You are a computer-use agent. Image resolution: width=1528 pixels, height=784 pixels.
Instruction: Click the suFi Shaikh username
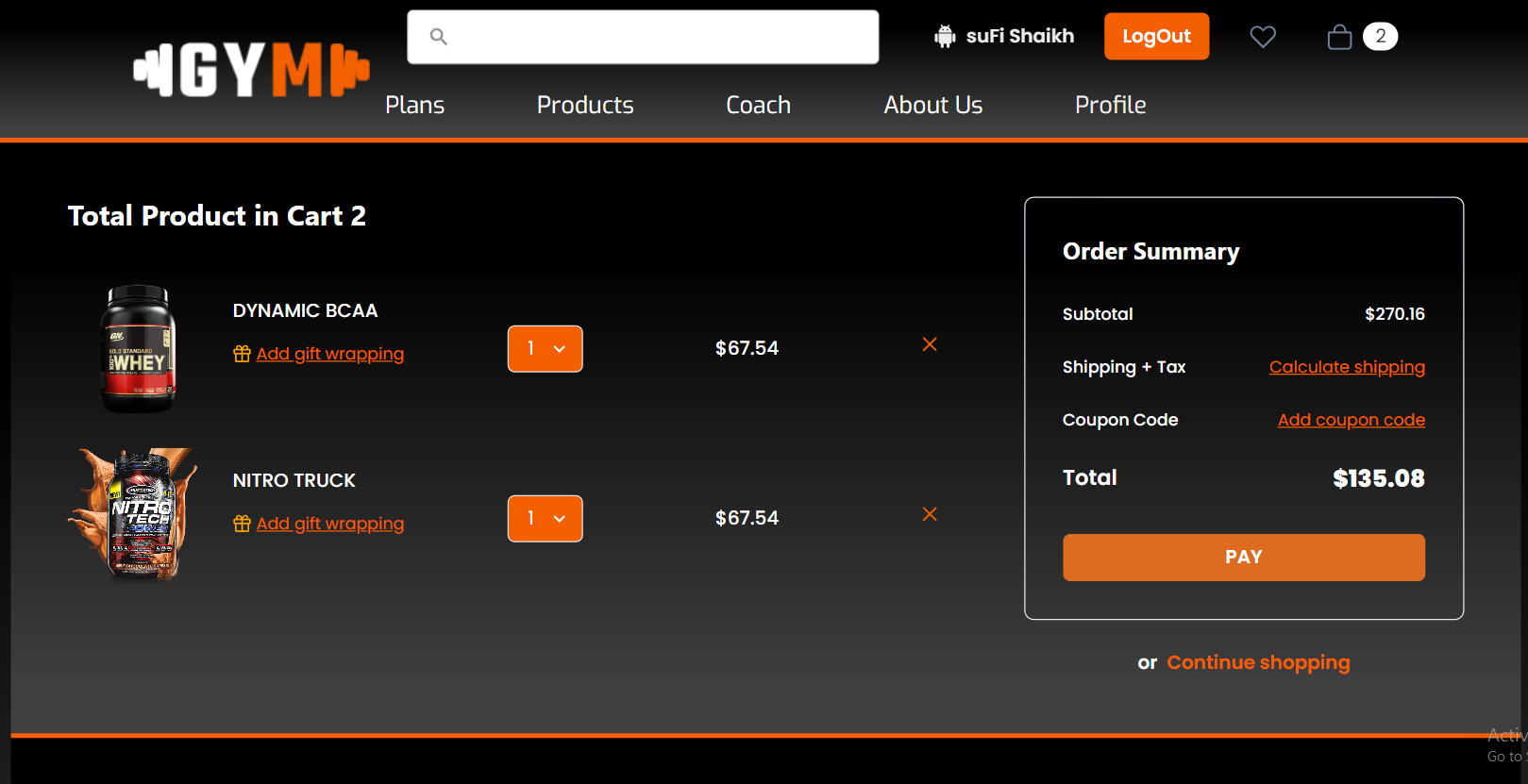[1020, 36]
